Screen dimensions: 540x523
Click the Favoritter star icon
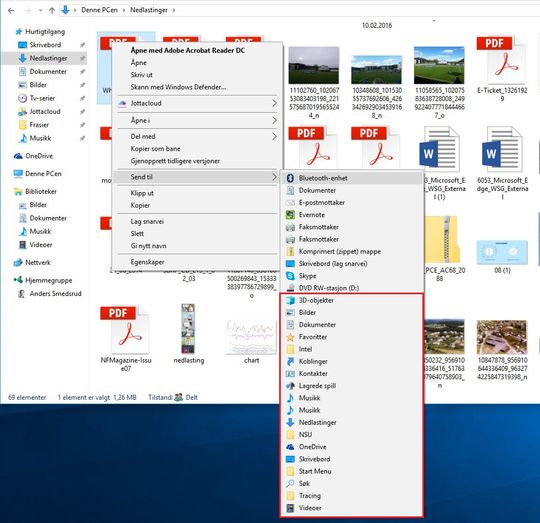pyautogui.click(x=290, y=337)
